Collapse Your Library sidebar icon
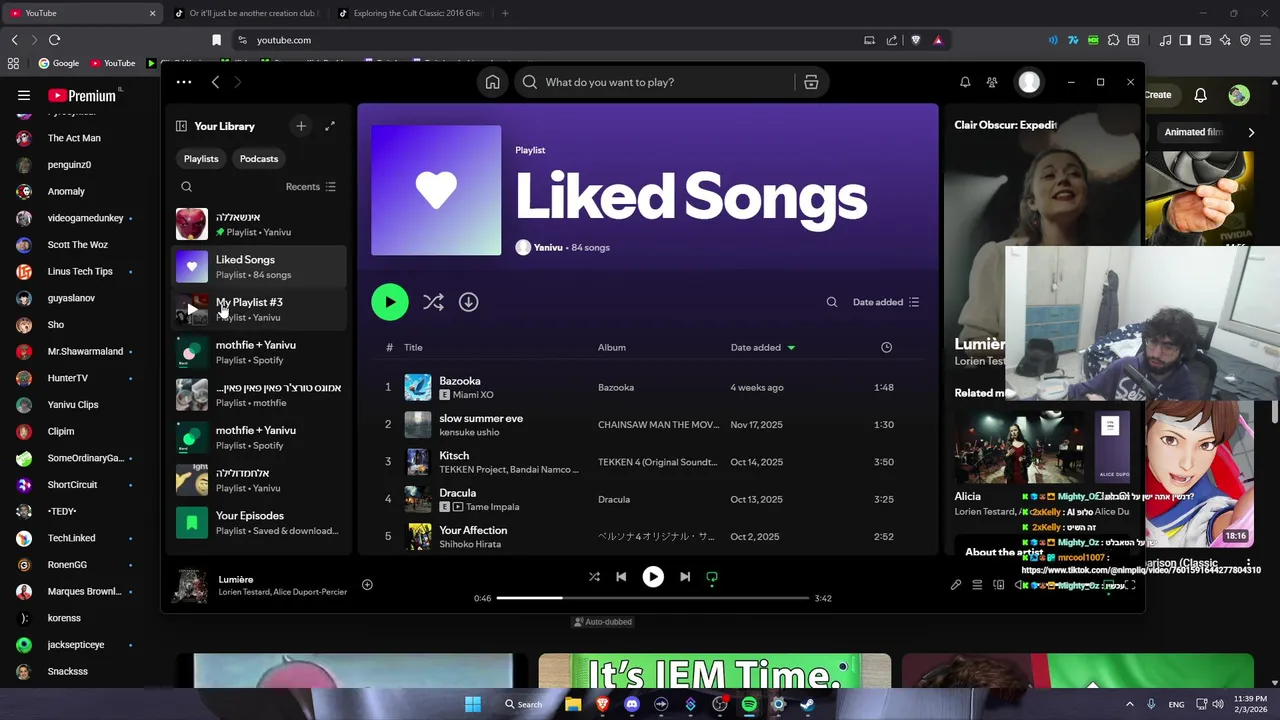 pyautogui.click(x=181, y=126)
